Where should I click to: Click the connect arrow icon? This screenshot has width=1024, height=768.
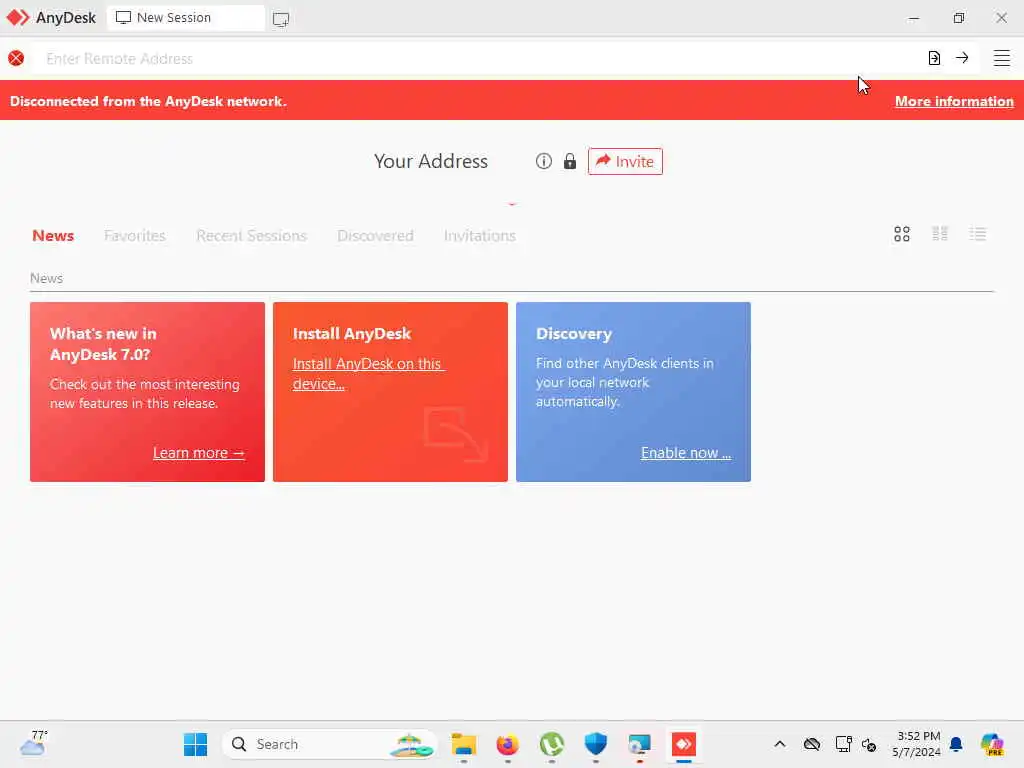tap(962, 58)
